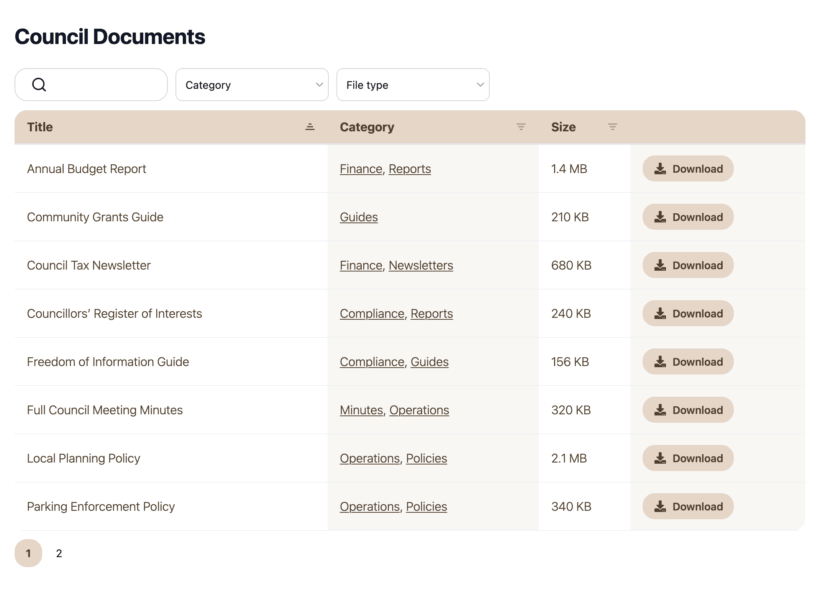The image size is (820, 605).
Task: Click the 1.4 MB size cell
Action: [569, 169]
